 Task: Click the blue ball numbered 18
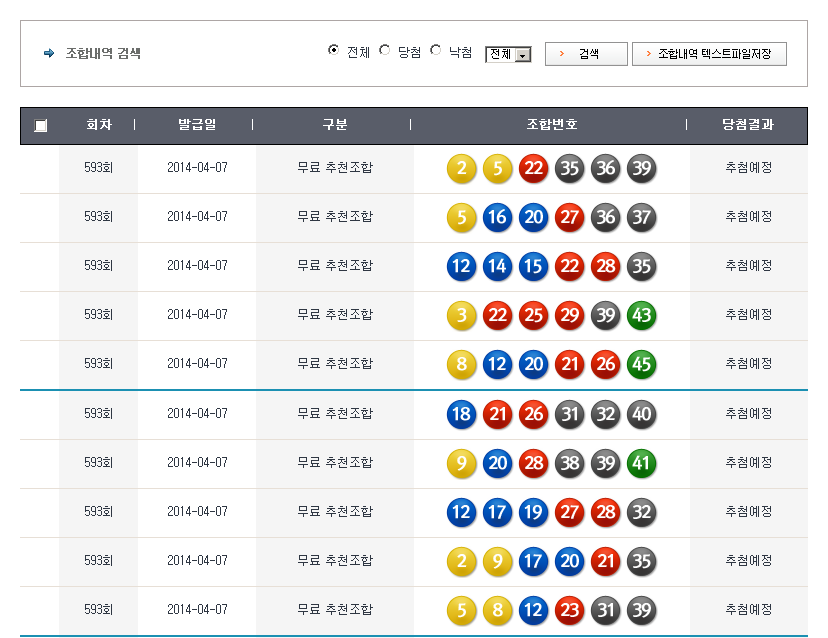(x=461, y=413)
